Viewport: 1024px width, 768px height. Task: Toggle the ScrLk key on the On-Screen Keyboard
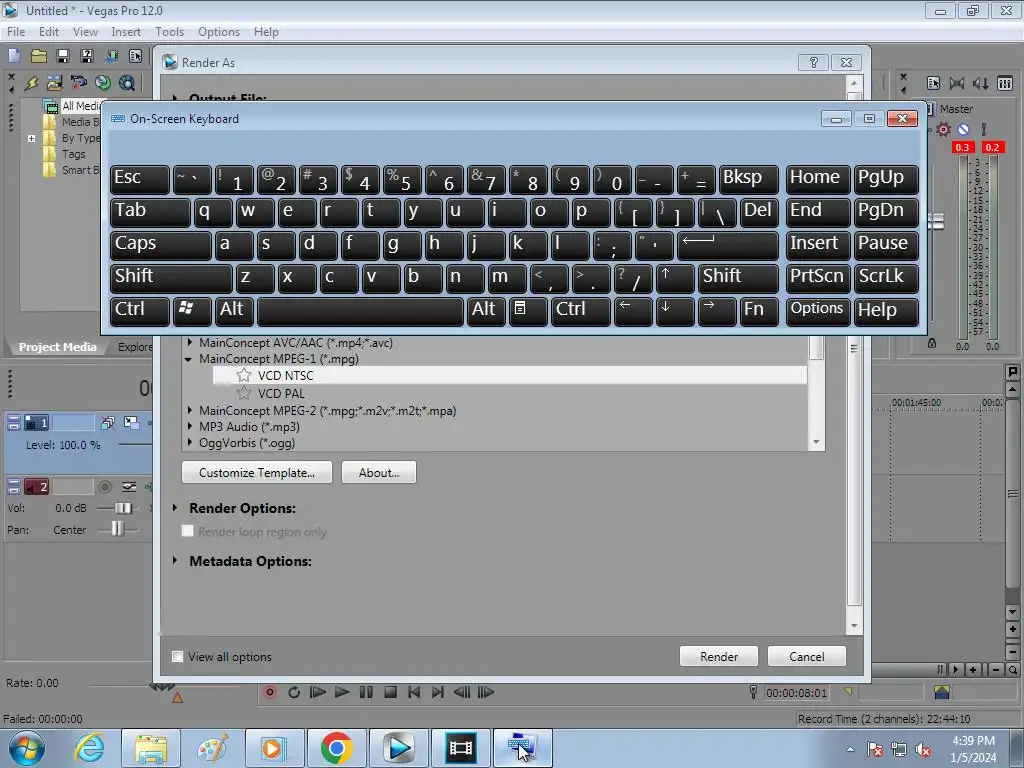886,278
